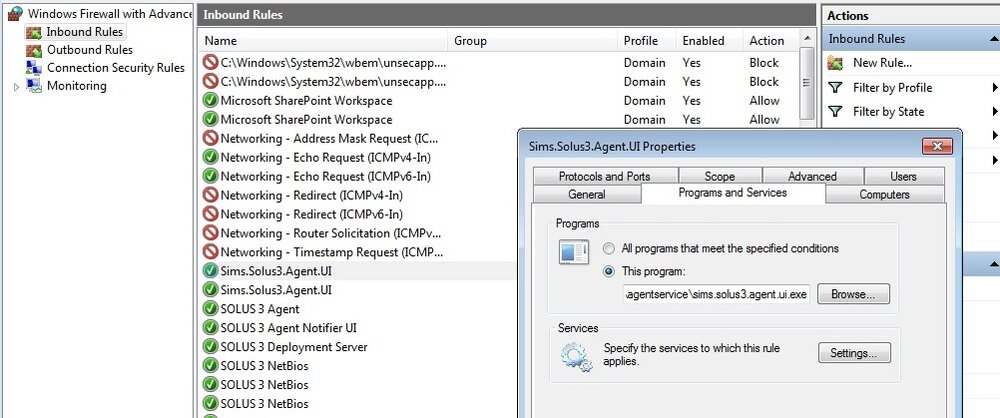Click the Filter by Profile funnel icon
Screen dimensions: 1000x418
pos(835,87)
